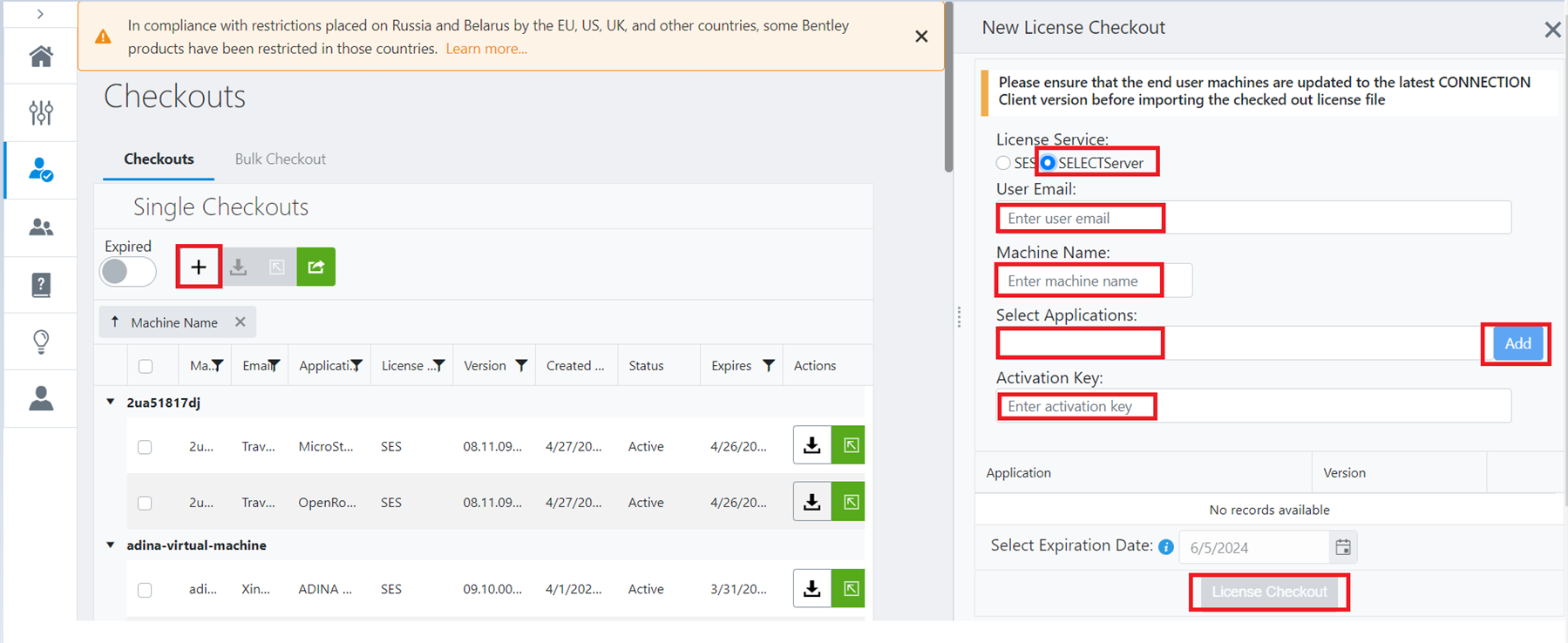Screen dimensions: 1568x643
Task: Open the sliders settings icon in sidebar
Action: [x=41, y=112]
